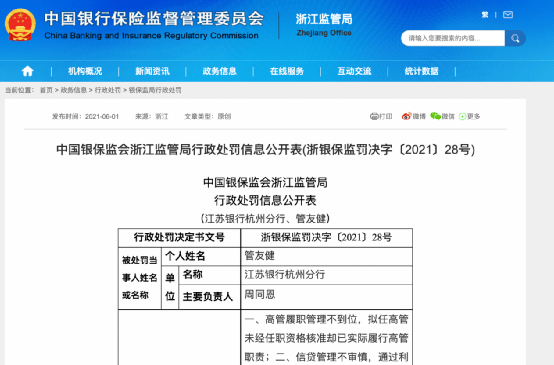Open the 政务信息 menu
Image resolution: width=554 pixels, height=365 pixels.
[x=219, y=71]
